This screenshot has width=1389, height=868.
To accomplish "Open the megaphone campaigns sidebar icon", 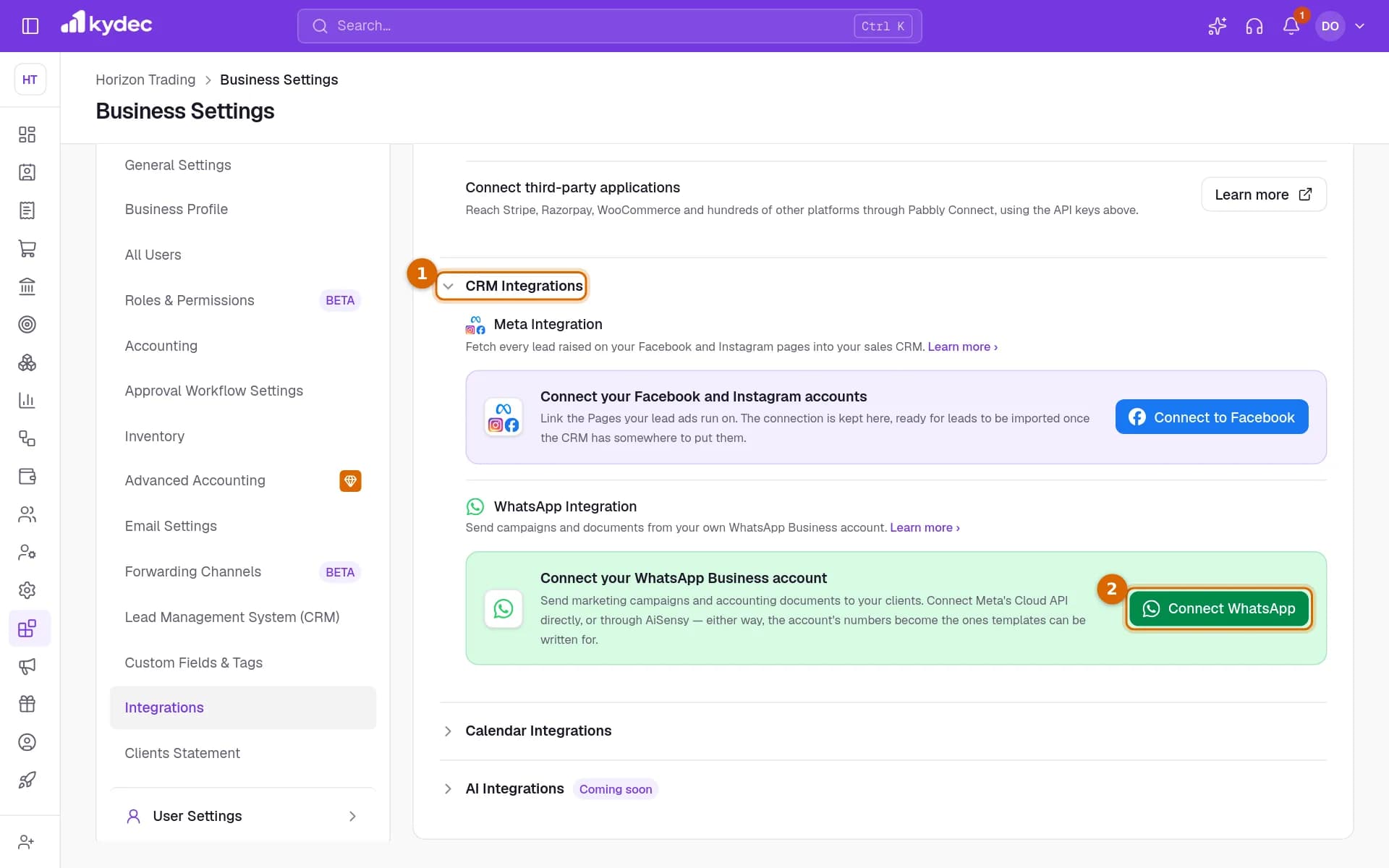I will click(x=27, y=666).
